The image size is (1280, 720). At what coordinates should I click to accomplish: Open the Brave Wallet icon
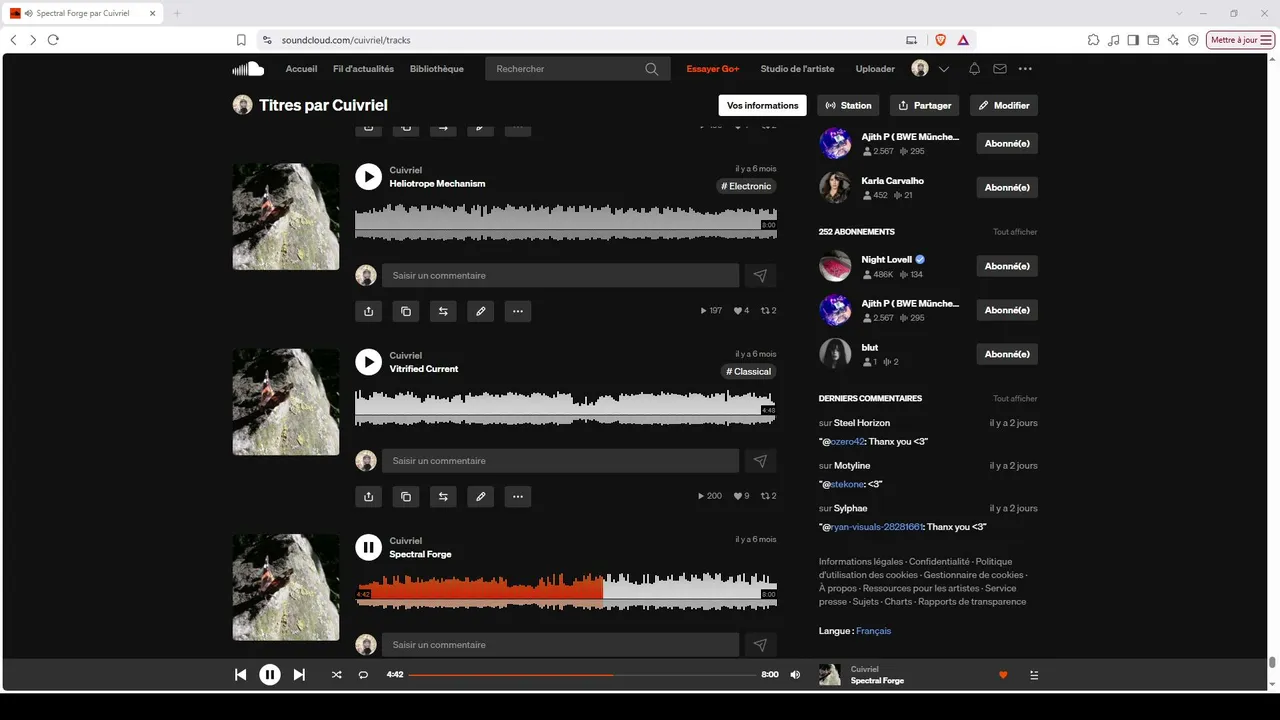pyautogui.click(x=1153, y=40)
